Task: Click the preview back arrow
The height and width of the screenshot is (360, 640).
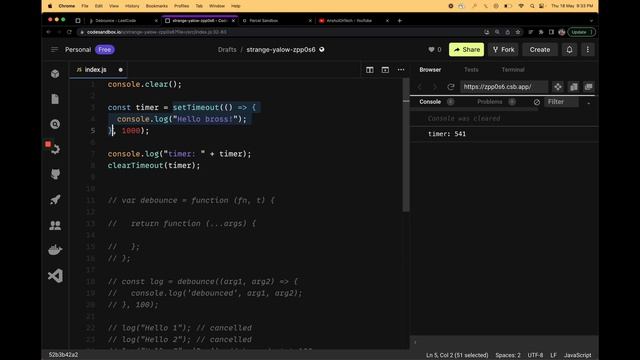Action: tap(420, 87)
